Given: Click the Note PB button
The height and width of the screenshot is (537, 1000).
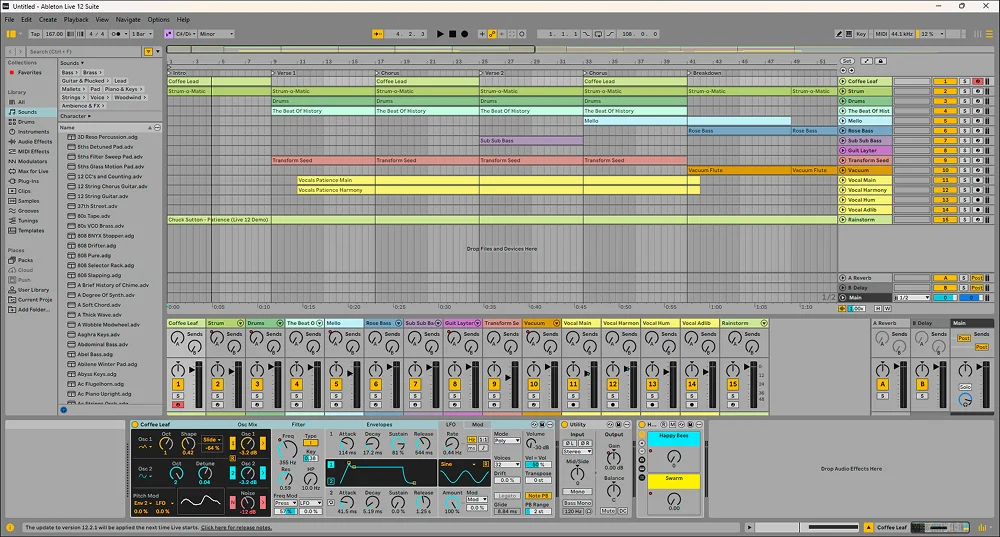Looking at the screenshot, I should (538, 496).
